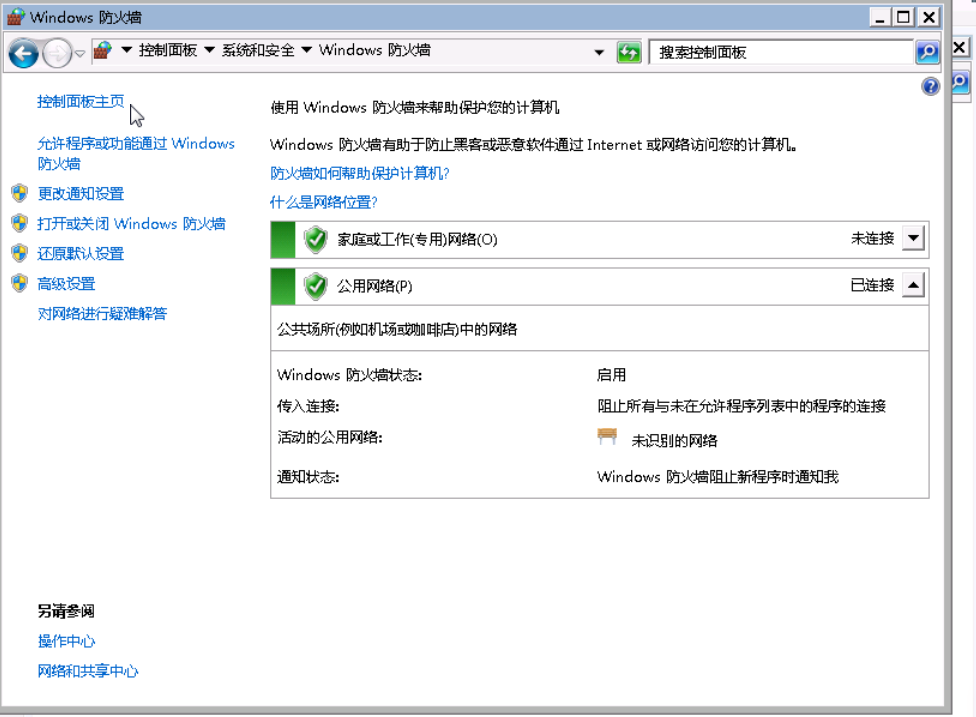This screenshot has height=717, width=976.
Task: Open 还原默认设置 link
Action: [x=81, y=253]
